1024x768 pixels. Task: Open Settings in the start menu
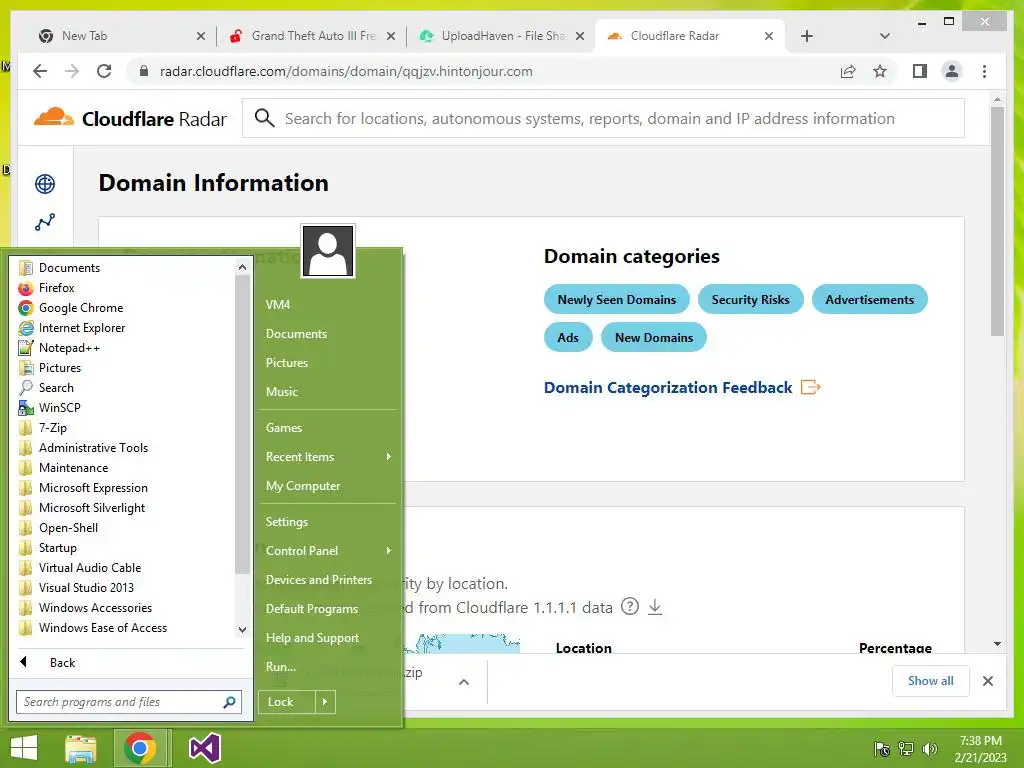coord(287,522)
